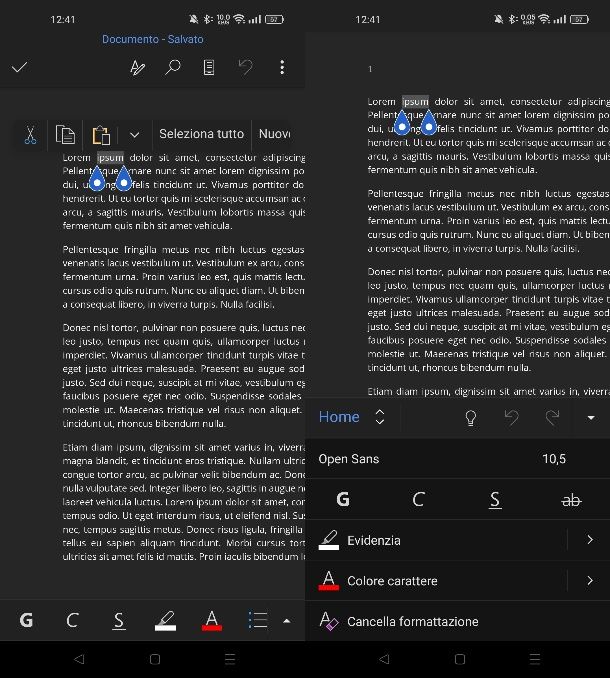Tap right selection handle in right document
Screen dimensions: 610x678
click(428, 122)
